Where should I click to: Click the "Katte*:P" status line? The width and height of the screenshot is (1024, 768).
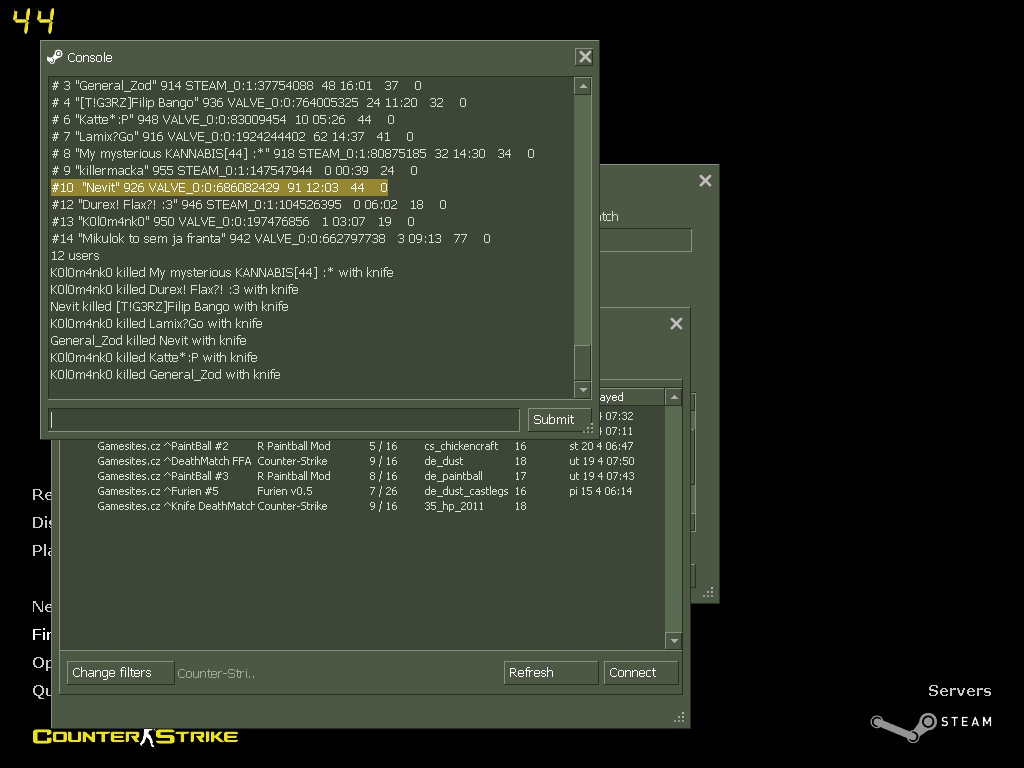coord(223,120)
